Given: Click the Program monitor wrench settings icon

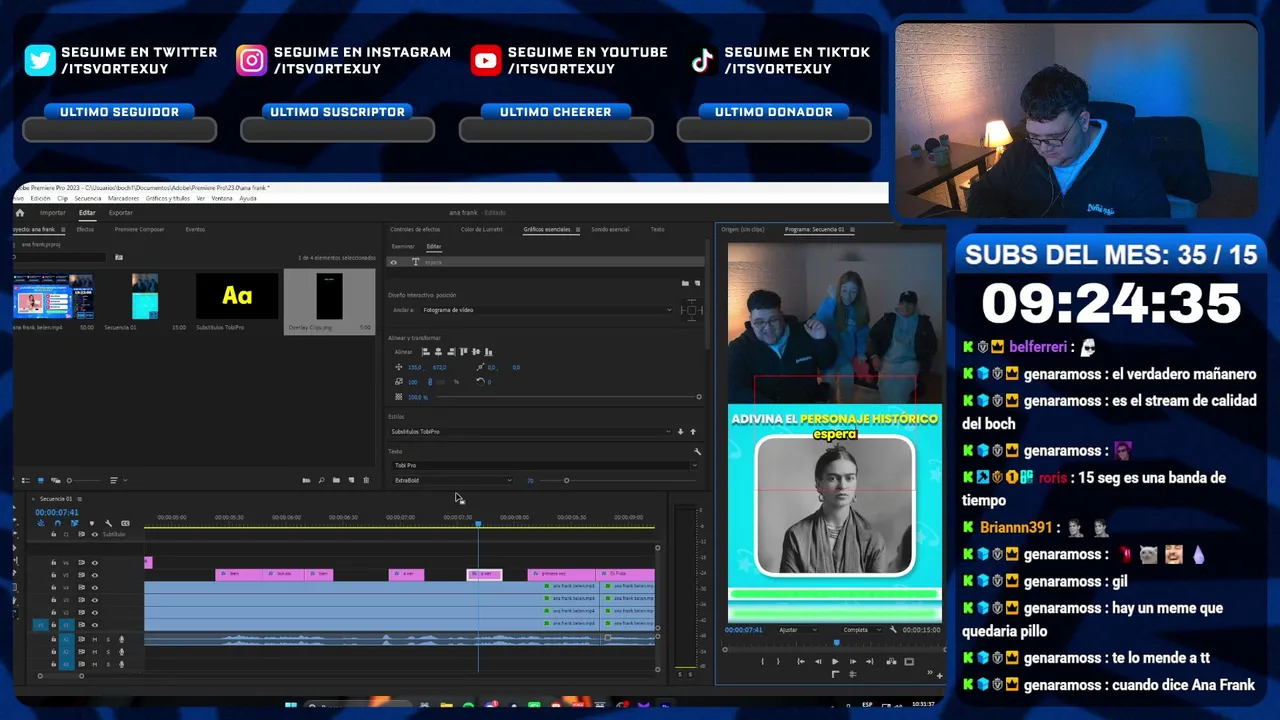Looking at the screenshot, I should [893, 630].
